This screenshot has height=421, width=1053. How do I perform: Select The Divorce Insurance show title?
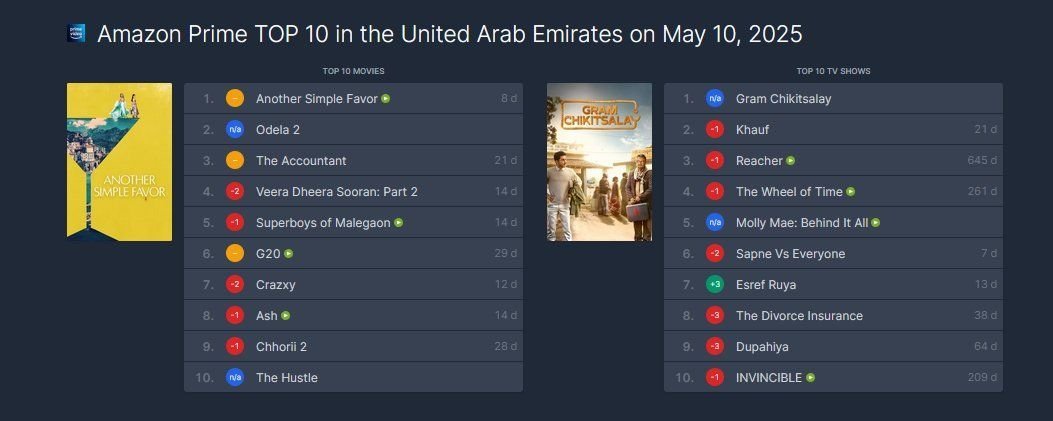(x=799, y=316)
